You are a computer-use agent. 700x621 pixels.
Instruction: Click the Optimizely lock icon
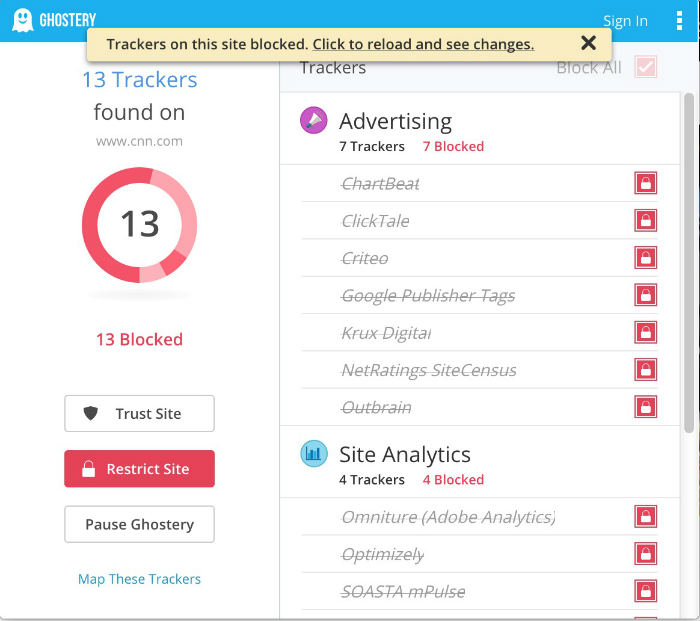point(646,554)
